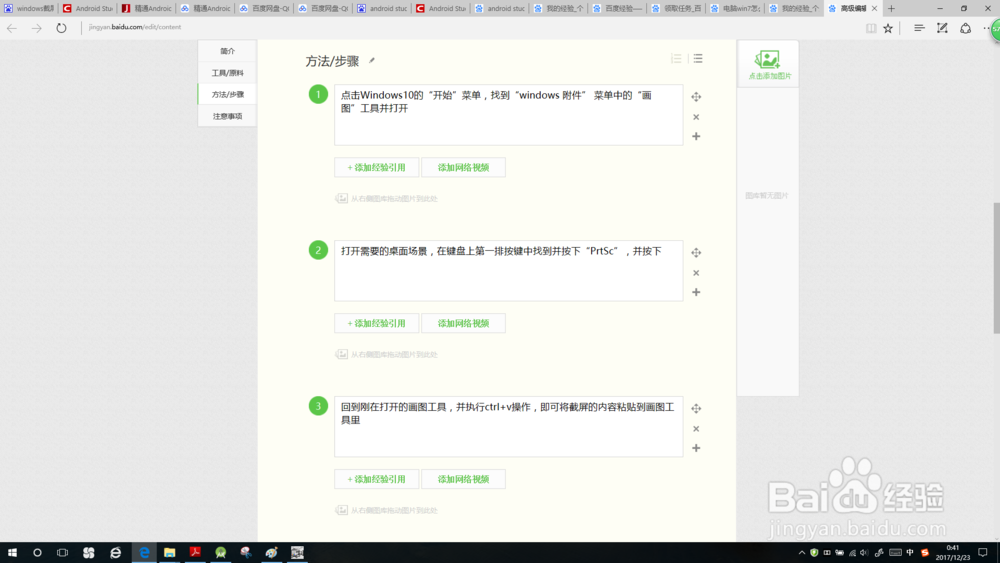This screenshot has width=1000, height=563.
Task: Open the Android Studio taskbar icon
Action: (221, 553)
